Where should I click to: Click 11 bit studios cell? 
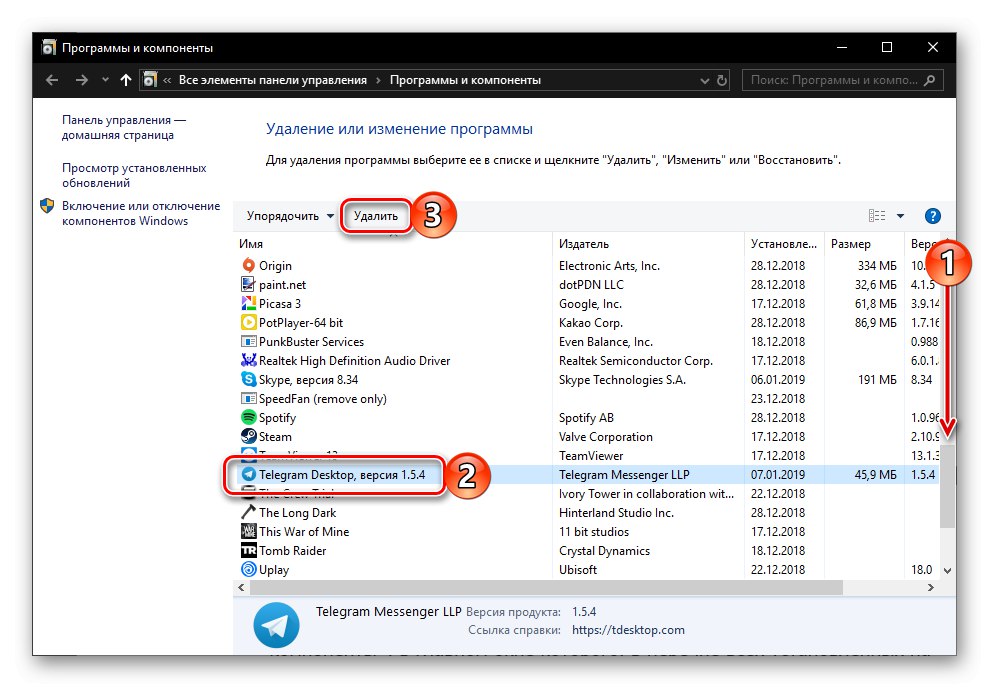tap(594, 532)
